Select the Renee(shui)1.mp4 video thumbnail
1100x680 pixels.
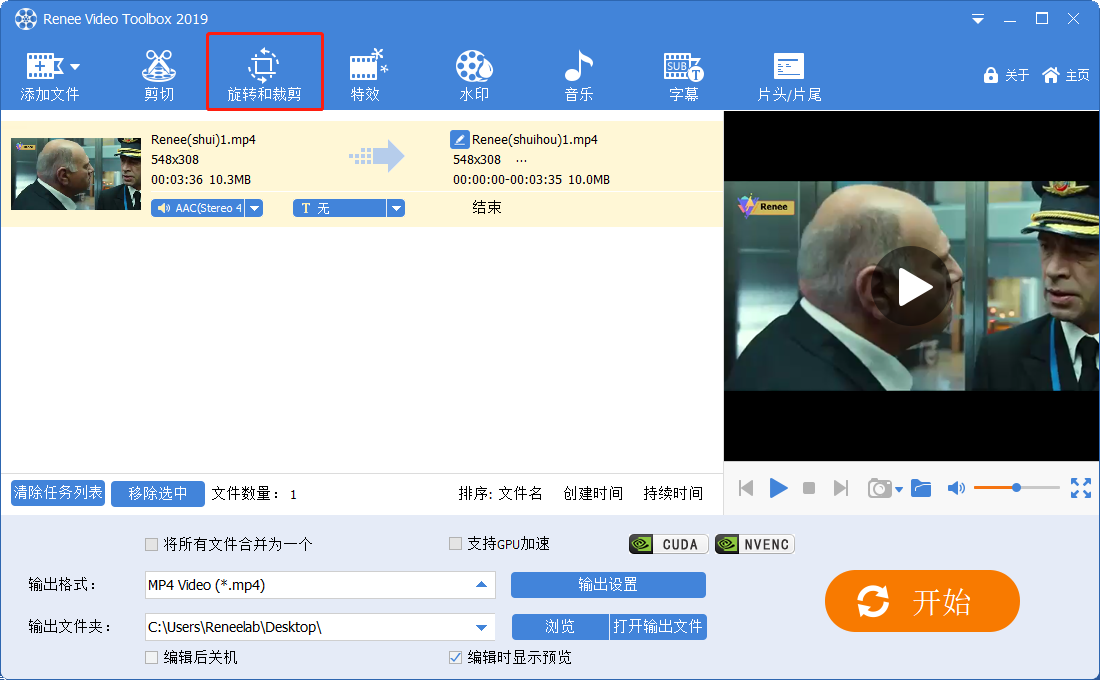coord(76,174)
